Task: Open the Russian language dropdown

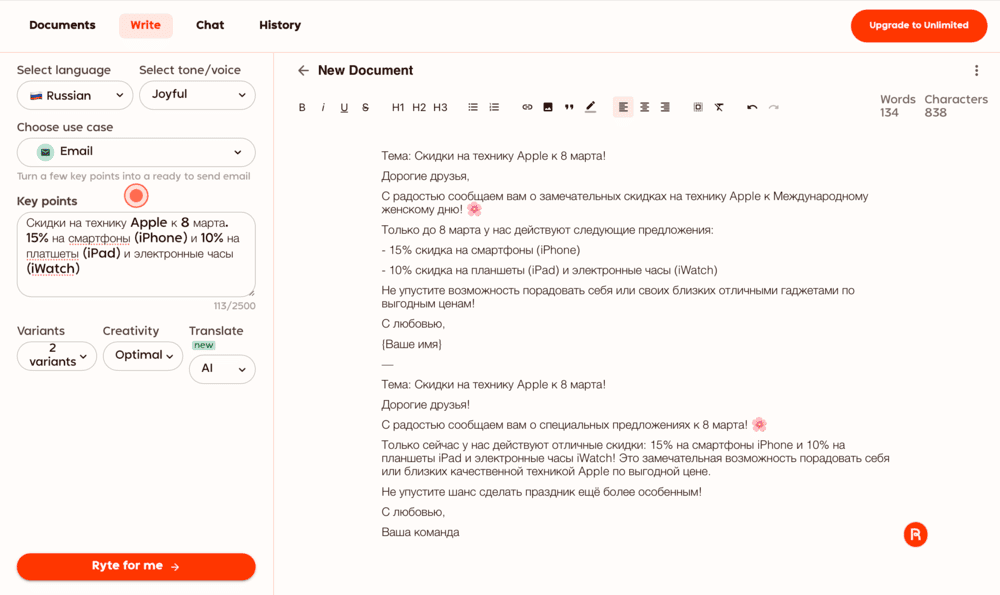Action: (x=75, y=96)
